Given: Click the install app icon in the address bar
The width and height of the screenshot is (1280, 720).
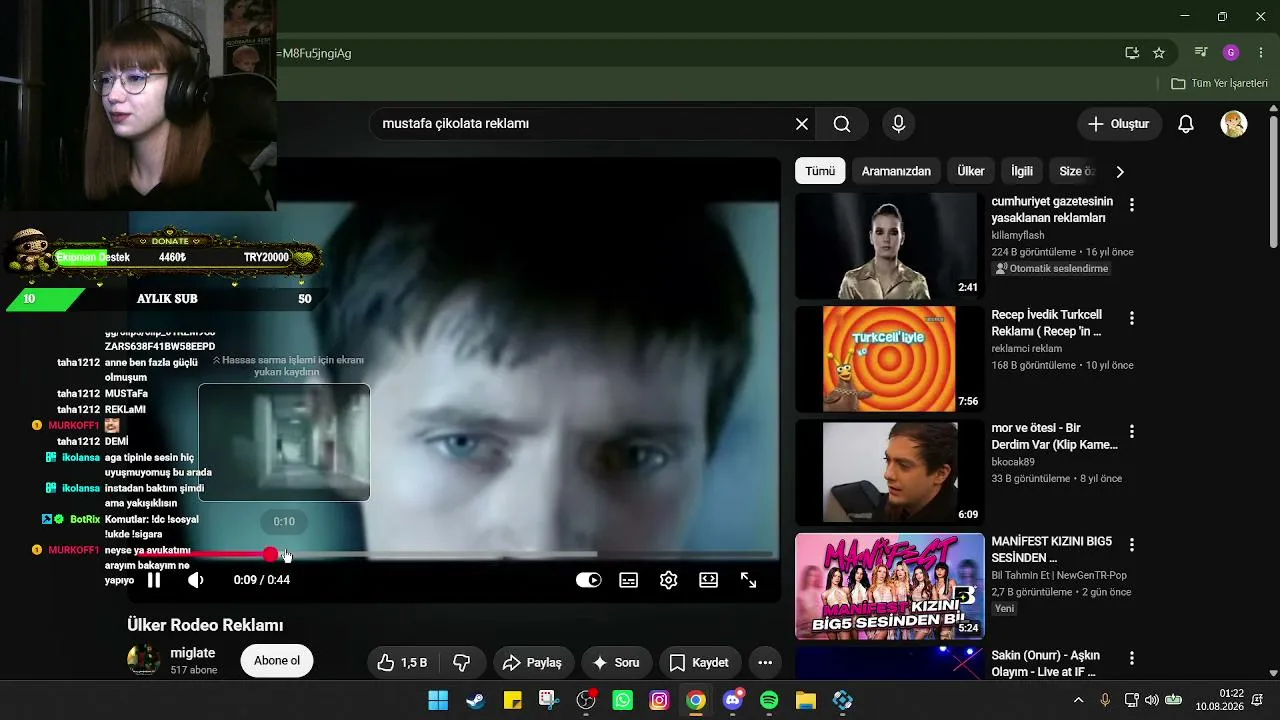Looking at the screenshot, I should [1132, 53].
